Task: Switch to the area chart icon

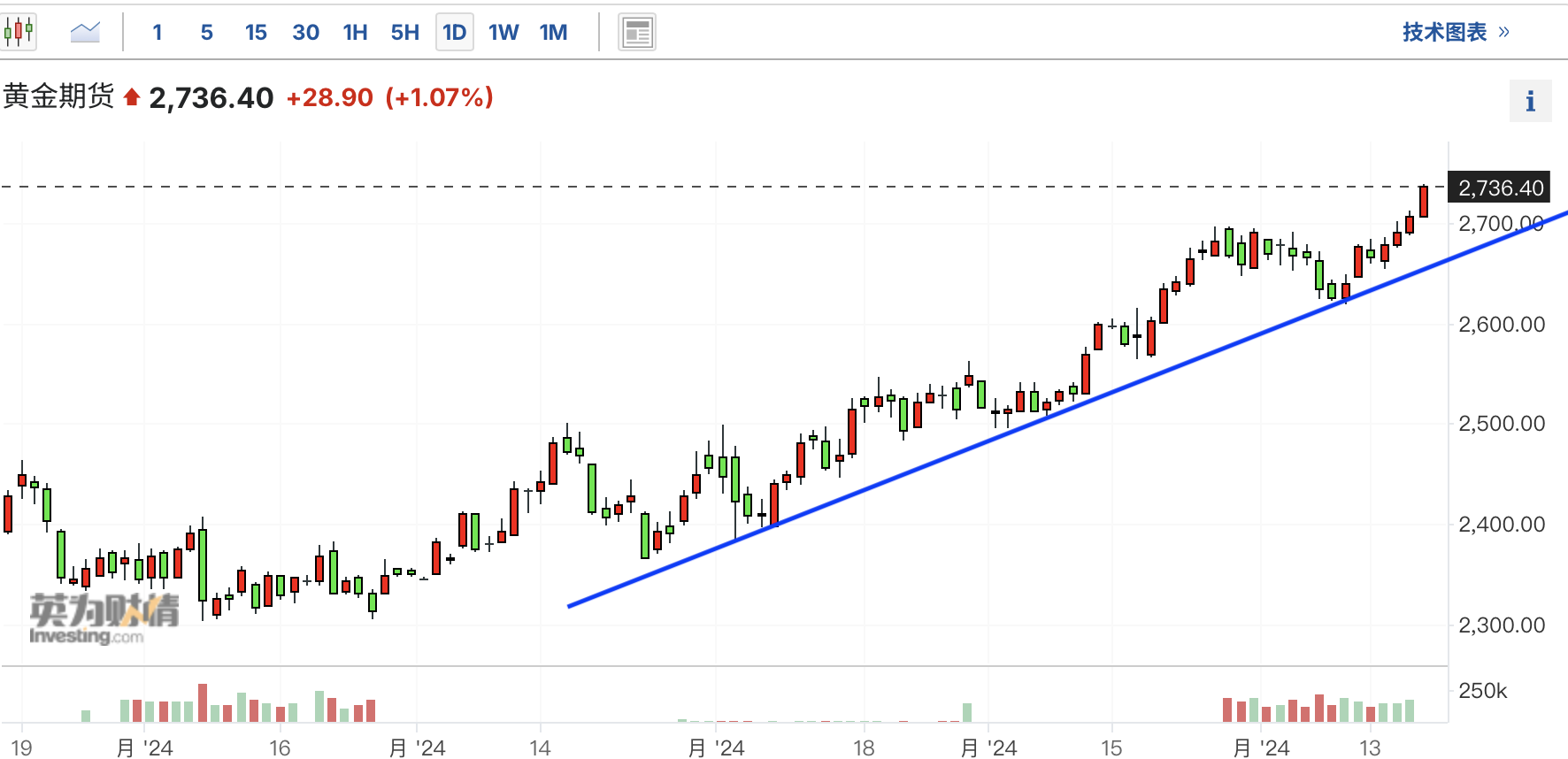Action: point(85,33)
